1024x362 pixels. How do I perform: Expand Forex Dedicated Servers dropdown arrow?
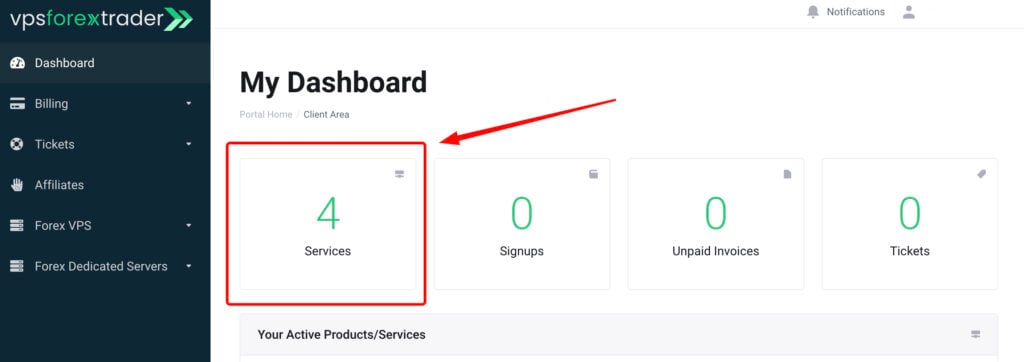tap(189, 266)
